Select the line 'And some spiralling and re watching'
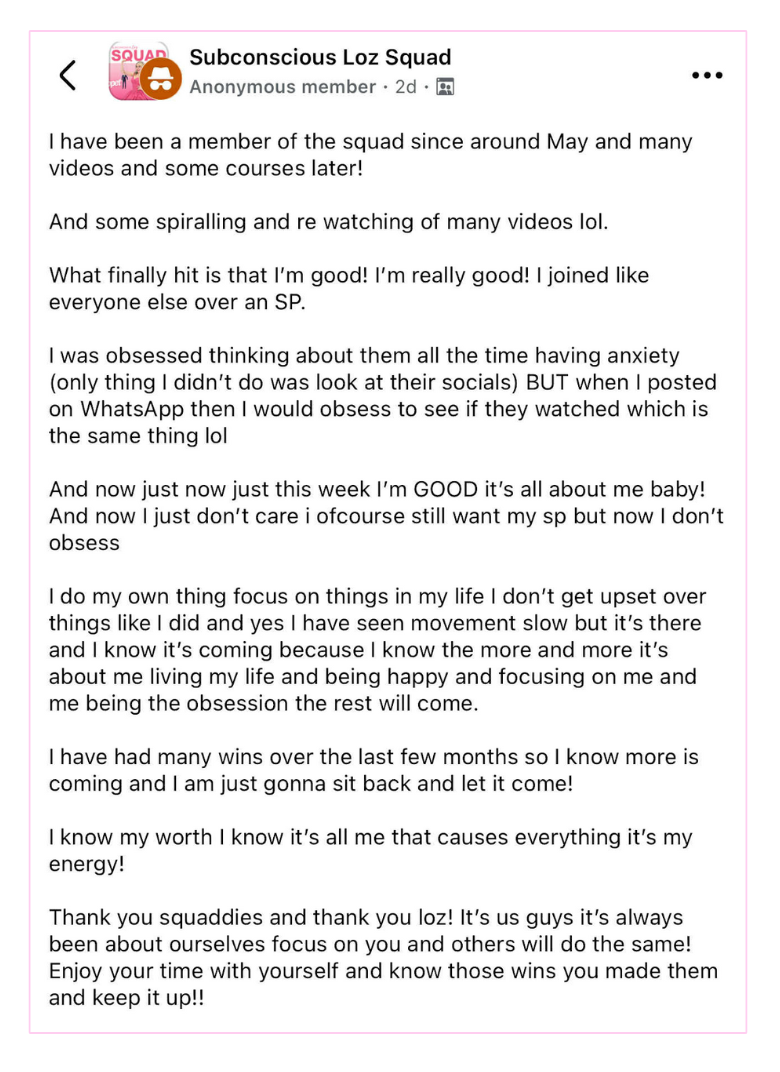 [328, 222]
